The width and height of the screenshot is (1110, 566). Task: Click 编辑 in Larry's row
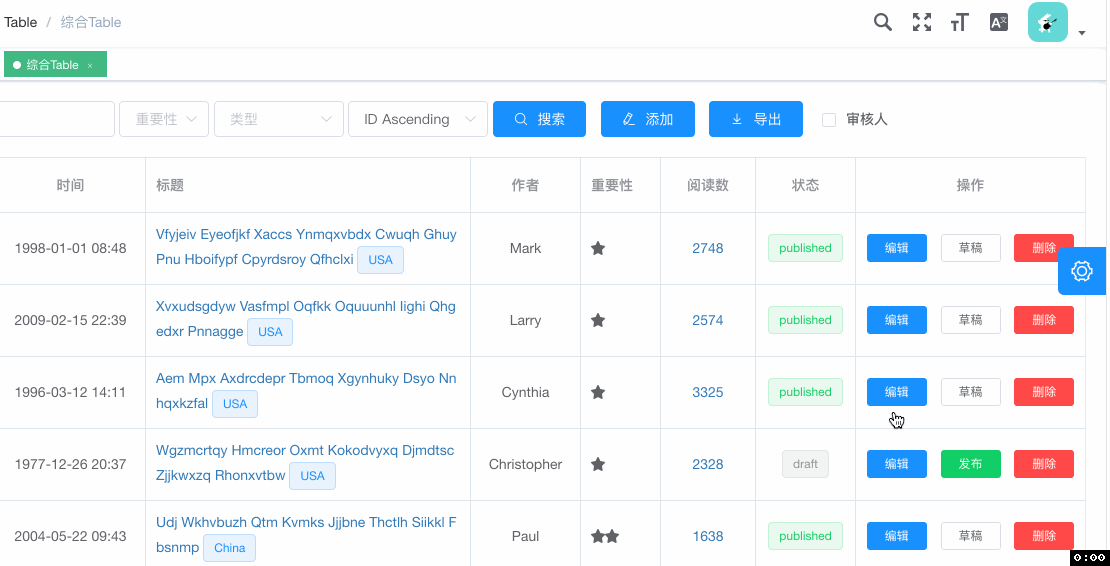(x=897, y=320)
